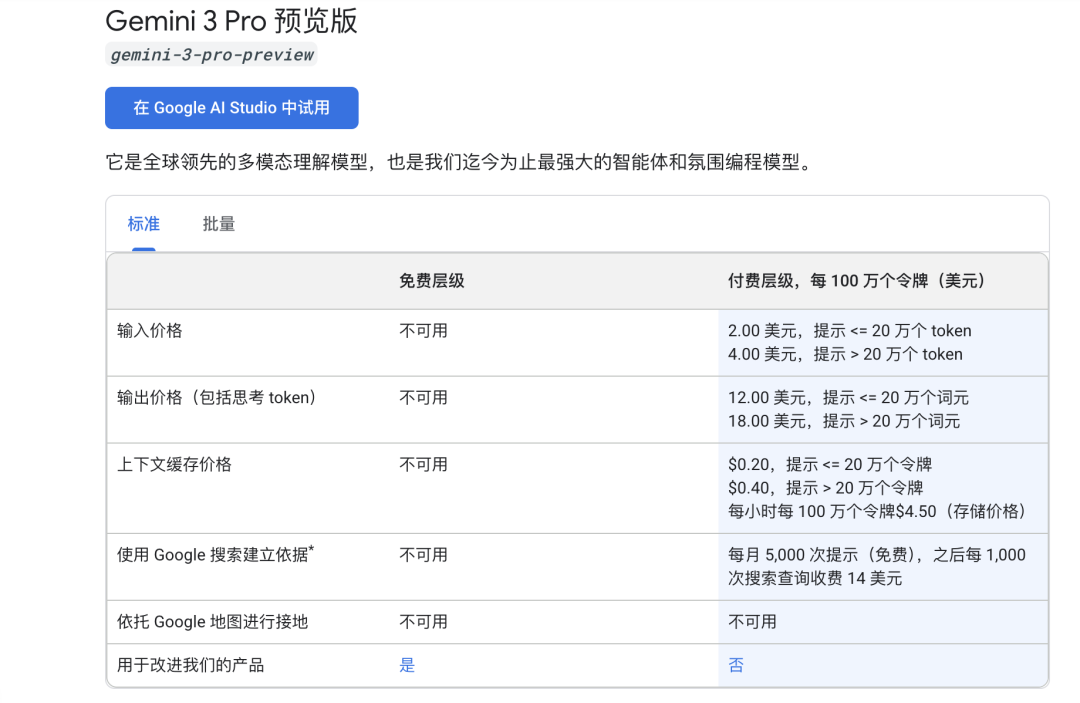Click the Gemini 3 Pro 预览版 heading
Screen dimensions: 1080x703
[231, 21]
